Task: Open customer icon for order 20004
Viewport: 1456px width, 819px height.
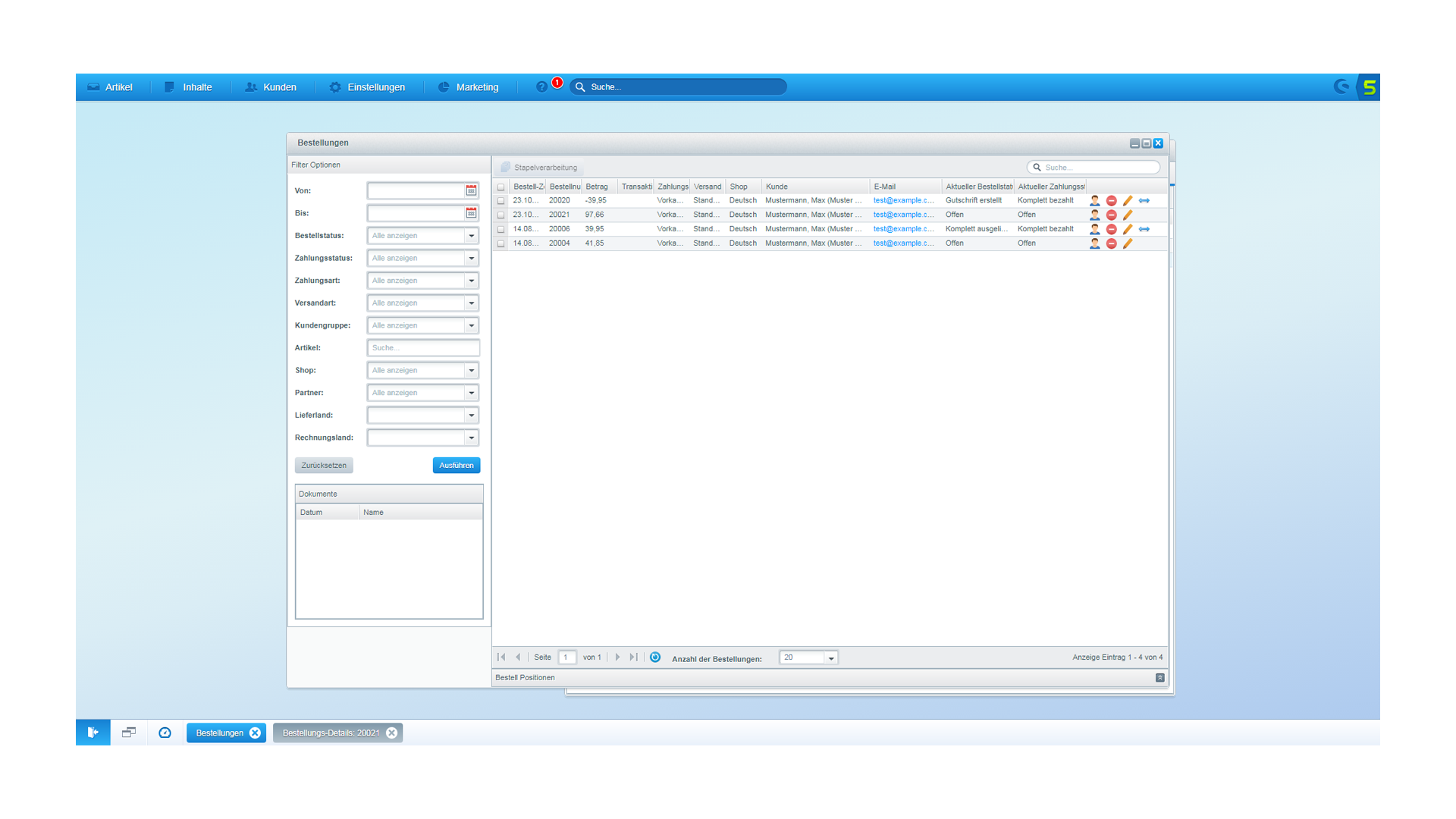Action: coord(1094,243)
